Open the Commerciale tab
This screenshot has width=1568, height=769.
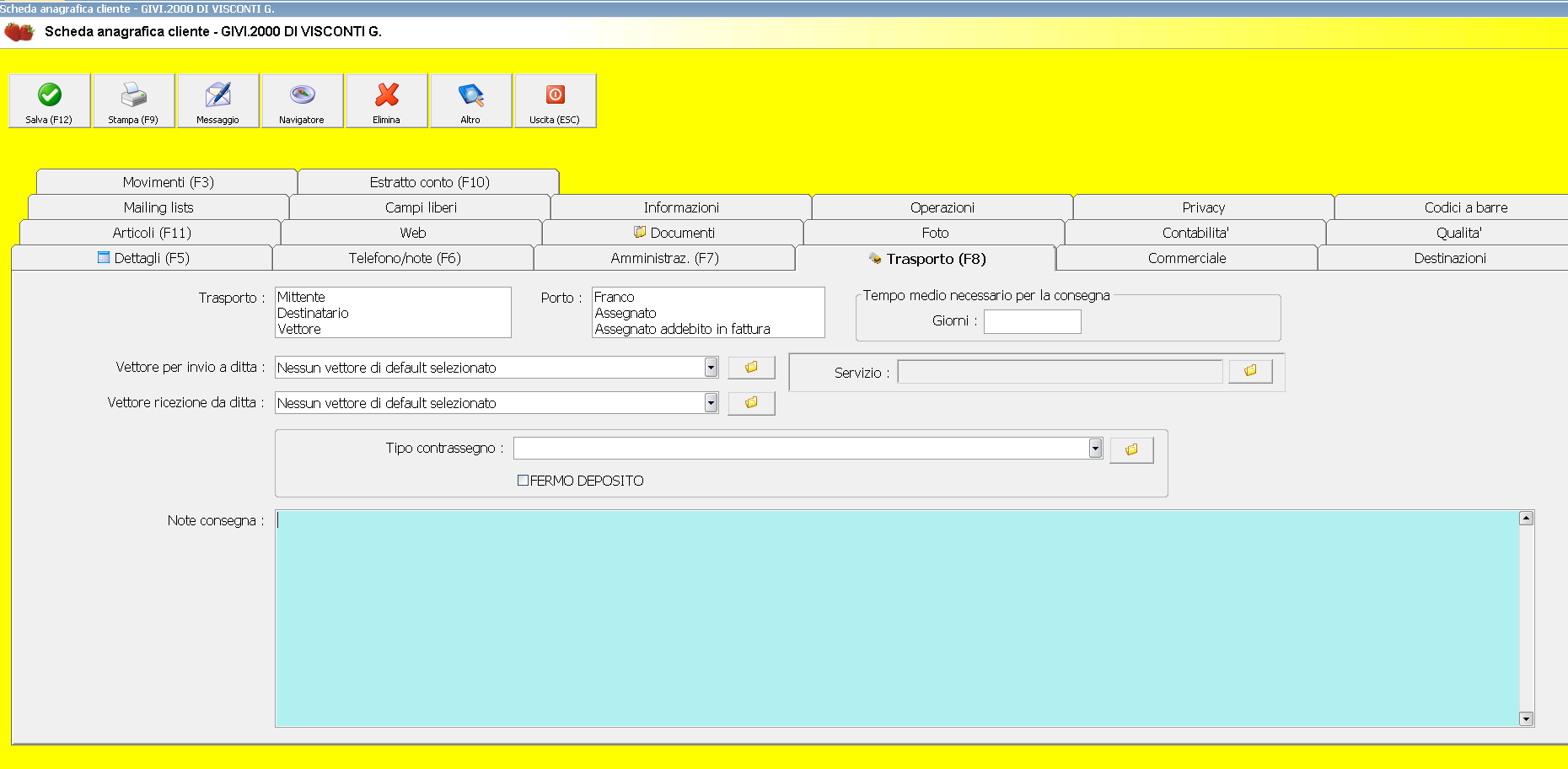point(1187,258)
